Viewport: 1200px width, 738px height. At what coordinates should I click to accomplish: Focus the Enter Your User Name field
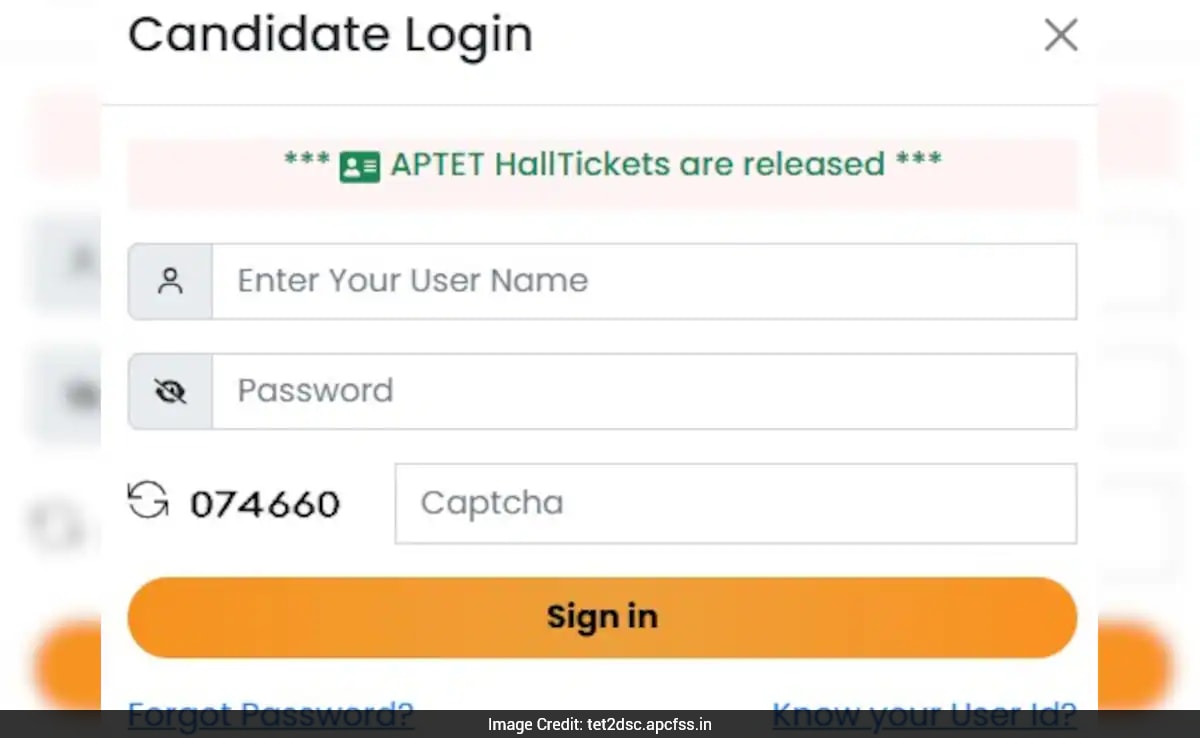tap(643, 281)
